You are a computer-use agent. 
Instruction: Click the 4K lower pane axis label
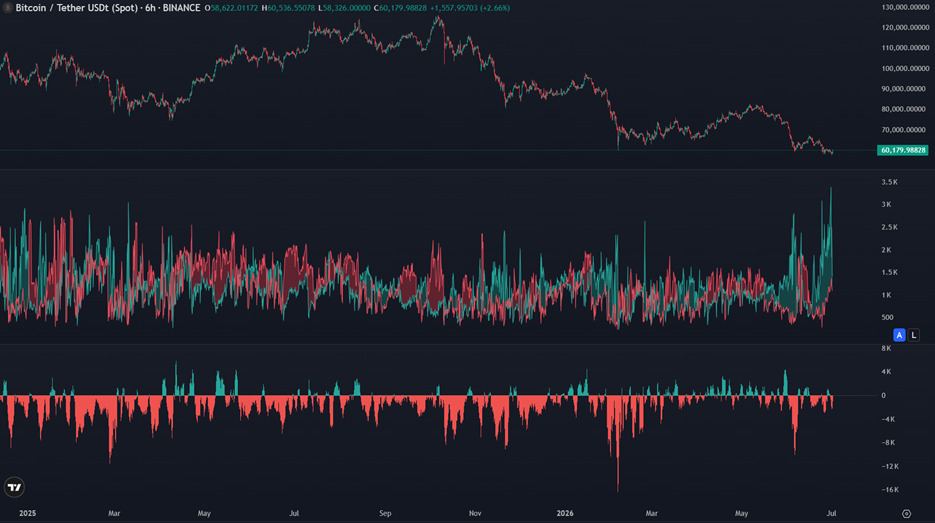coord(887,372)
